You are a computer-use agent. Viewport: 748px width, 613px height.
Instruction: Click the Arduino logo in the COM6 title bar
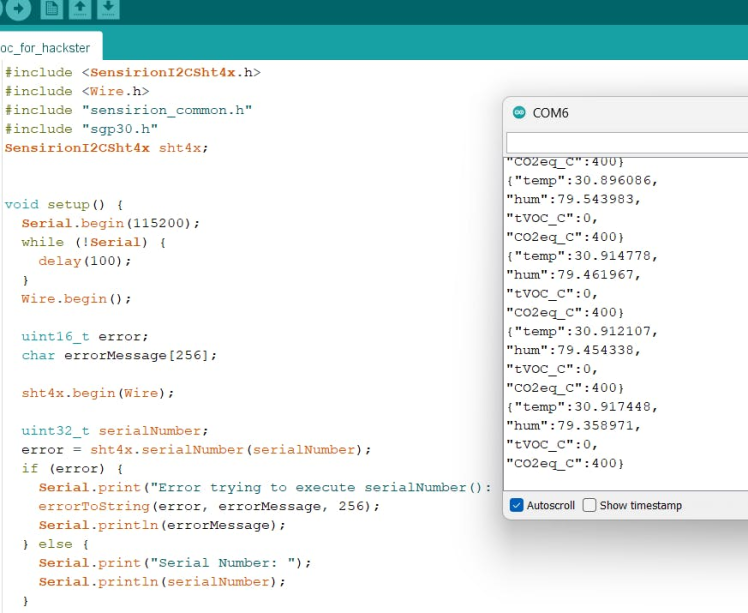click(519, 113)
